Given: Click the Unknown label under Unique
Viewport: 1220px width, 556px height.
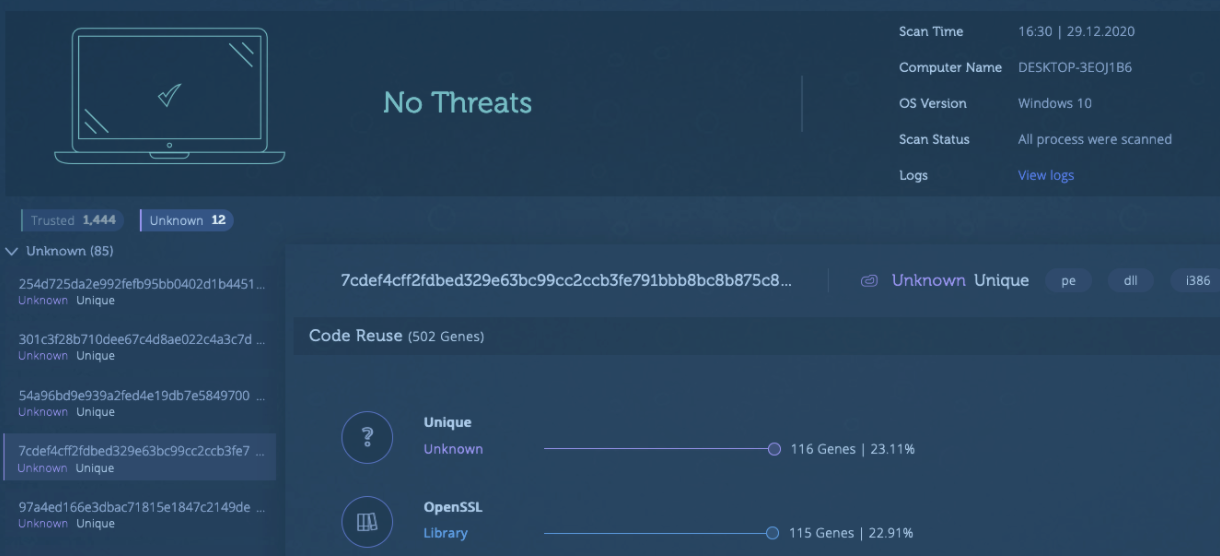Looking at the screenshot, I should pos(453,449).
